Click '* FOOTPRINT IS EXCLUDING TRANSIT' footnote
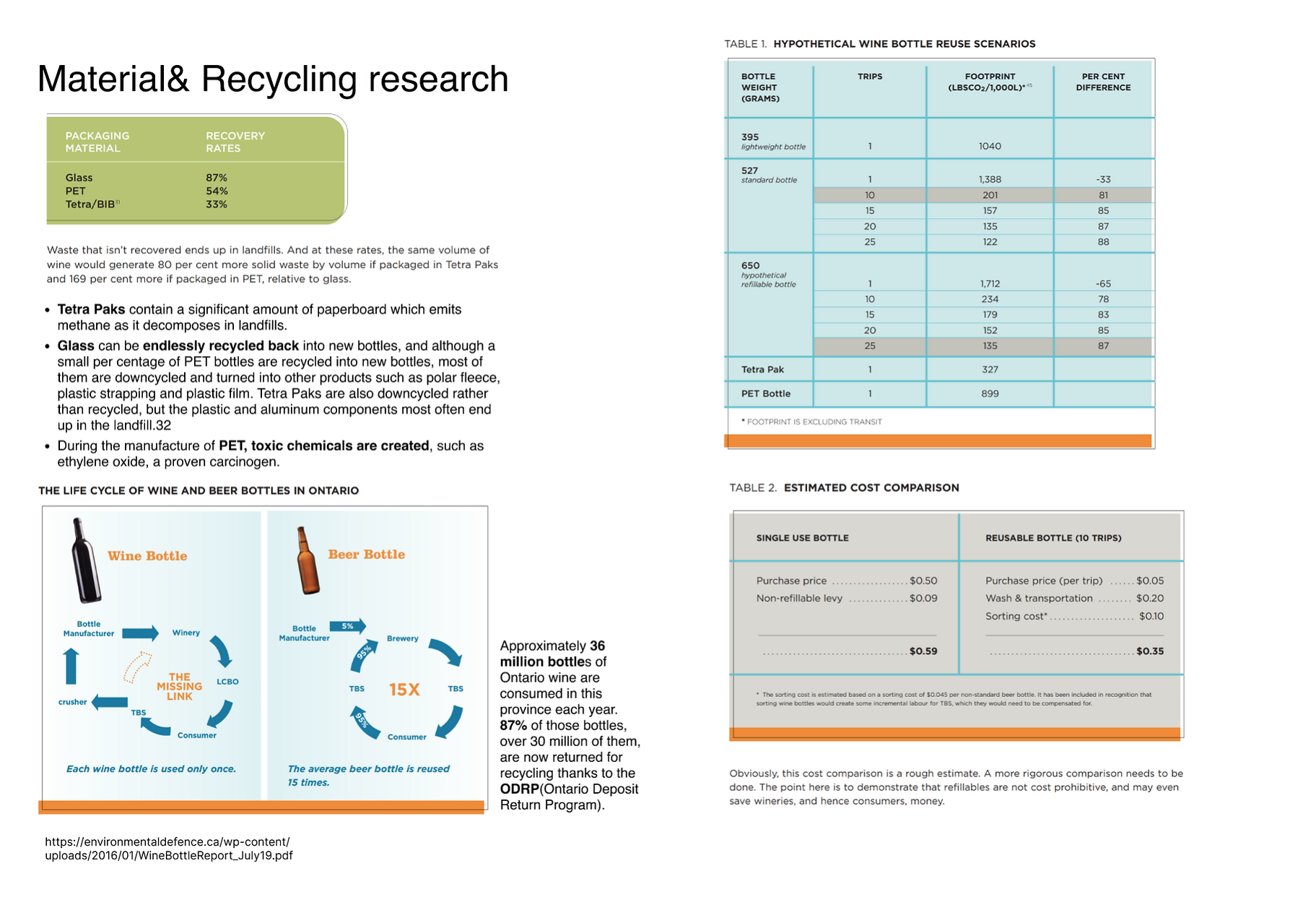The image size is (1316, 897). tap(811, 422)
